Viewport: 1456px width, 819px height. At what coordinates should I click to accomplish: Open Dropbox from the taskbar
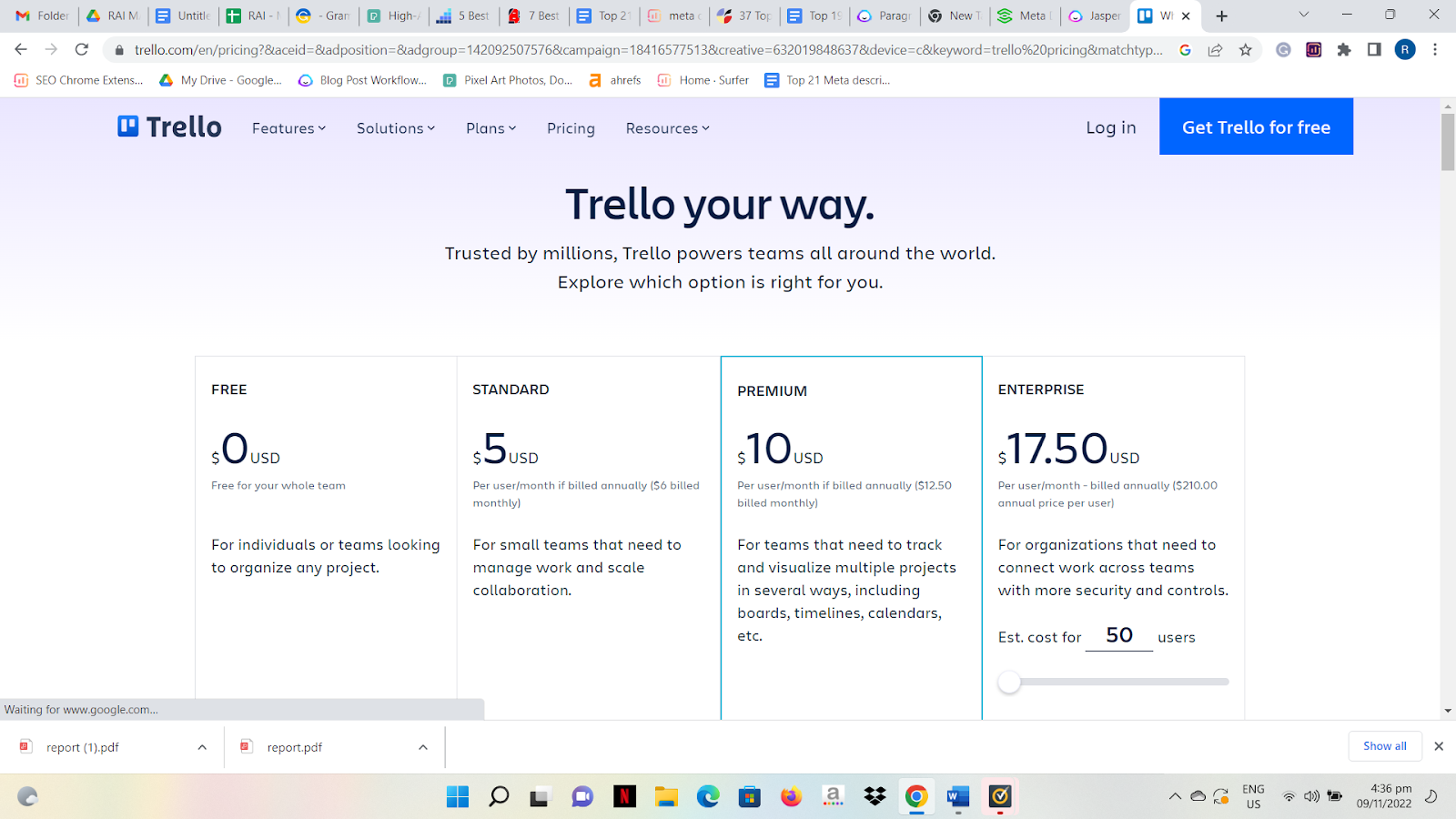(875, 797)
